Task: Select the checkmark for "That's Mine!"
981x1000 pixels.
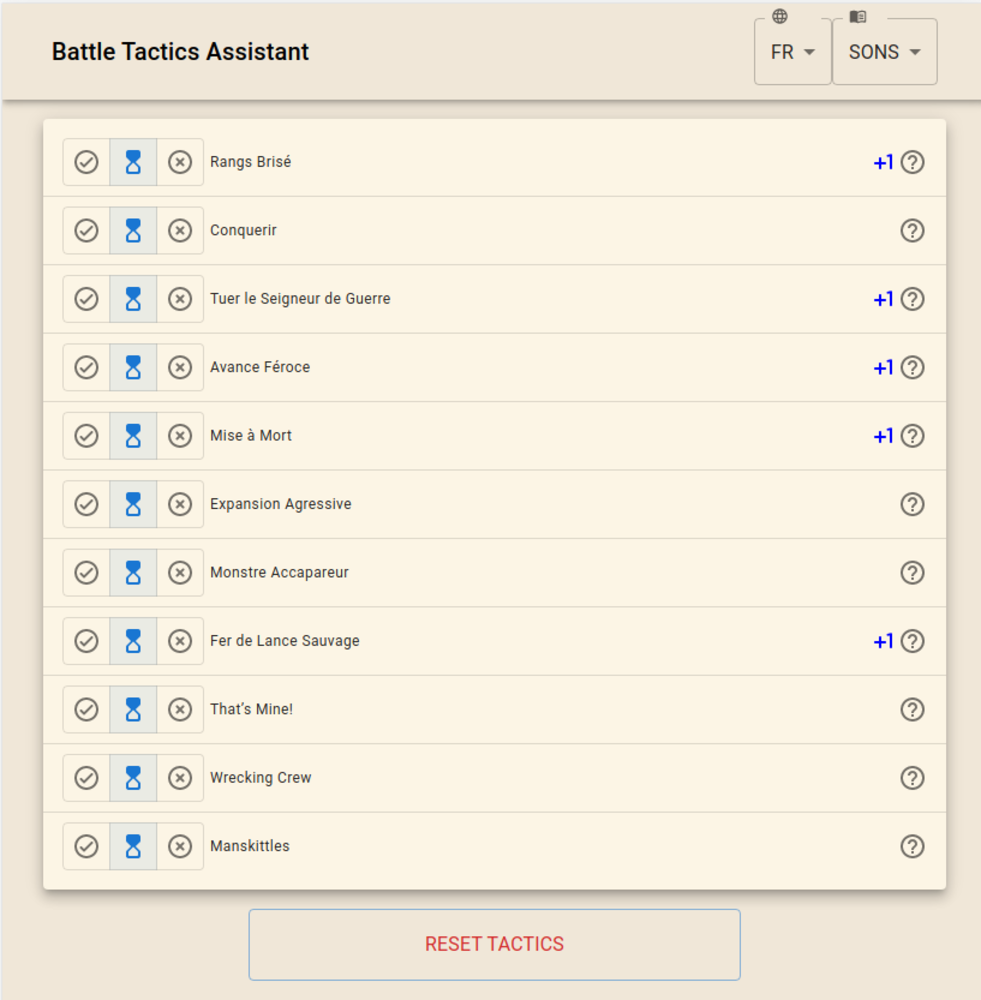Action: pos(85,709)
